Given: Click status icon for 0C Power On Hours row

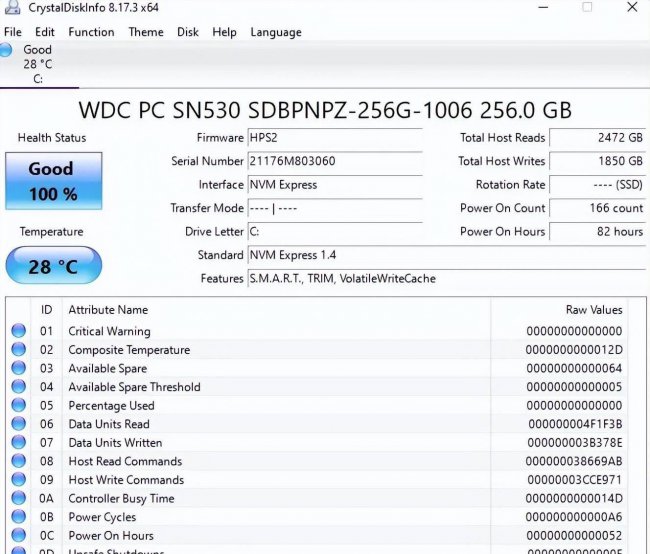Looking at the screenshot, I should pos(18,535).
